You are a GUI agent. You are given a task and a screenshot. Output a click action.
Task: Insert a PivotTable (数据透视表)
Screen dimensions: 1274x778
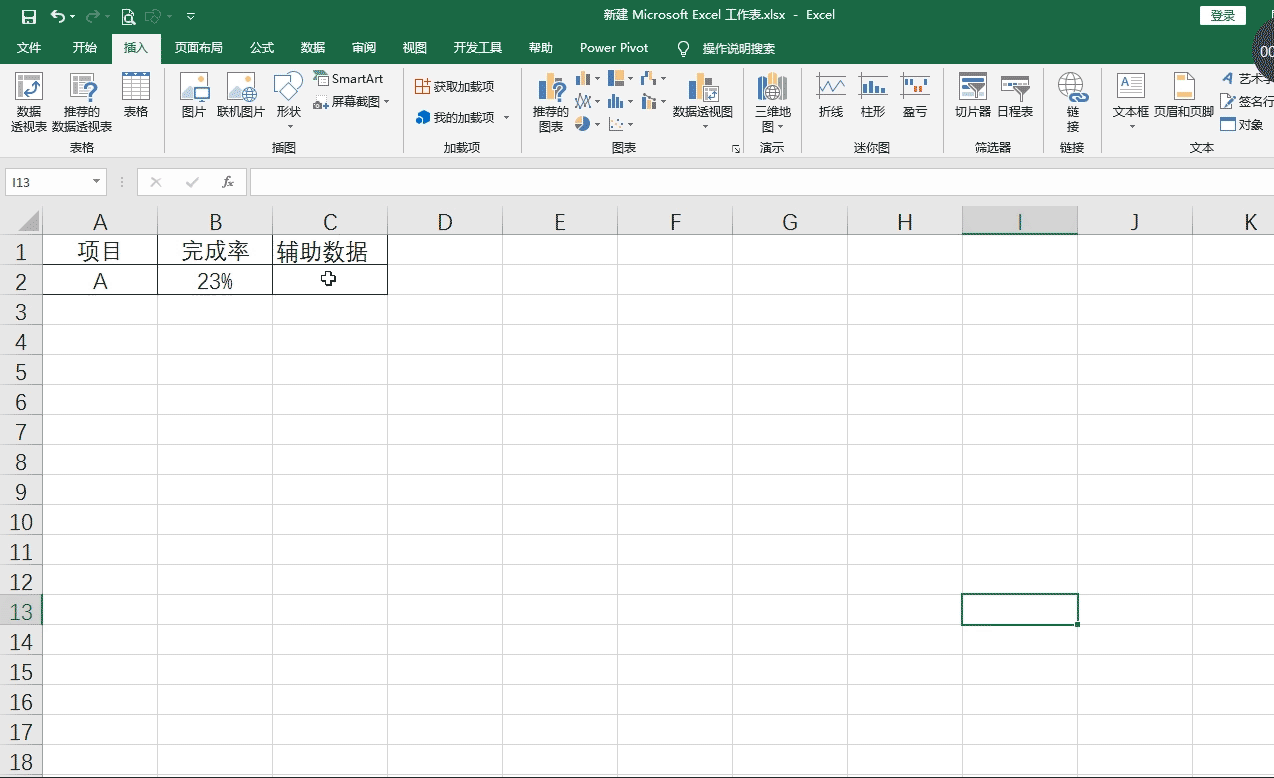pos(29,102)
